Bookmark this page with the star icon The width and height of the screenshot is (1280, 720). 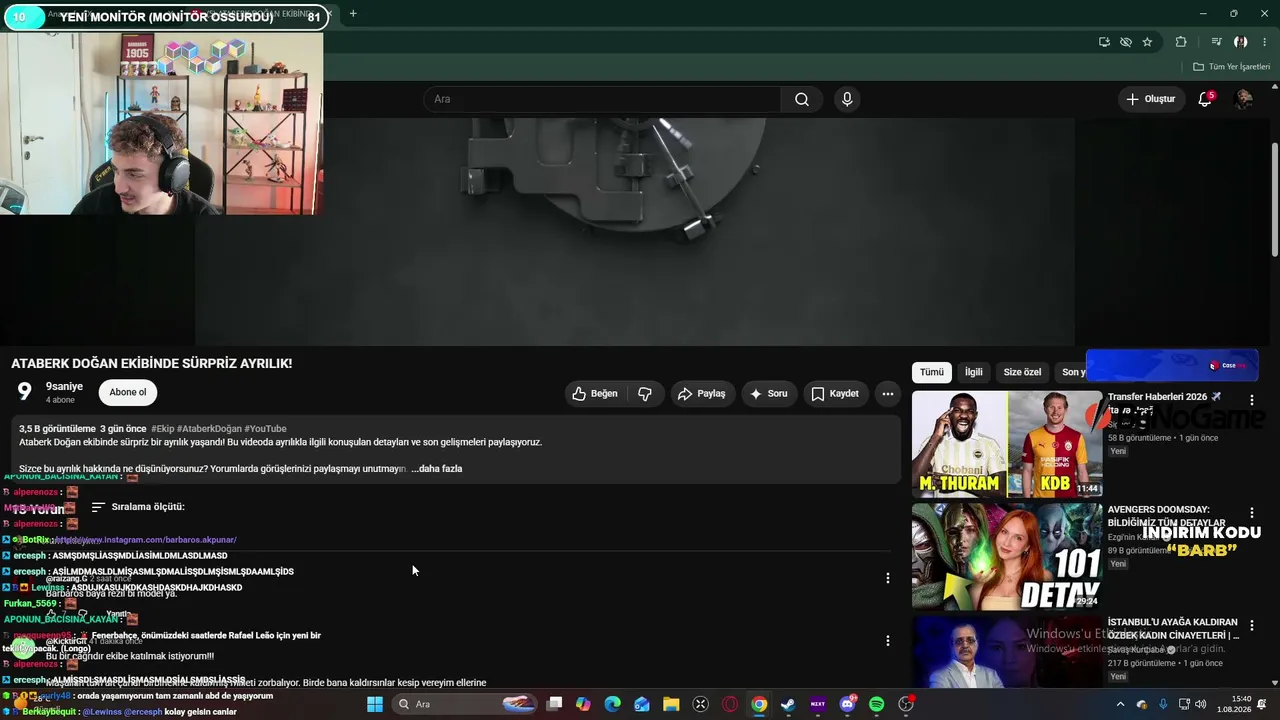coord(1147,42)
